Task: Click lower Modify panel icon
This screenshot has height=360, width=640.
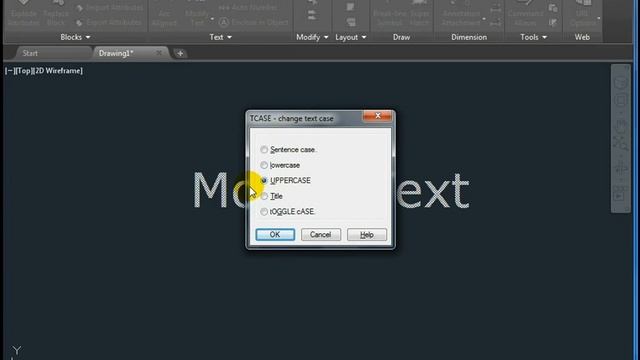Action: point(312,16)
